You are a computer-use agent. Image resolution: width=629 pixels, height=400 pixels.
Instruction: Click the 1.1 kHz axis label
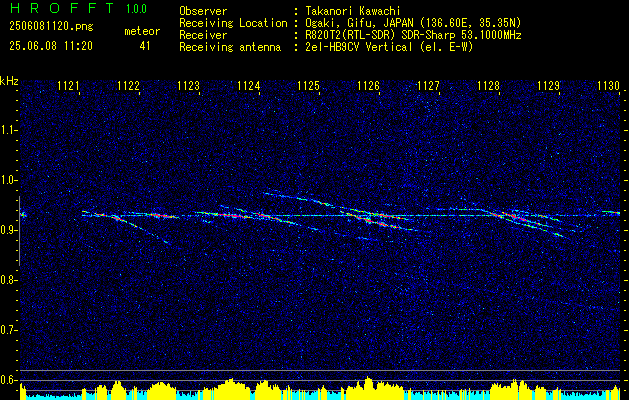[x=8, y=130]
